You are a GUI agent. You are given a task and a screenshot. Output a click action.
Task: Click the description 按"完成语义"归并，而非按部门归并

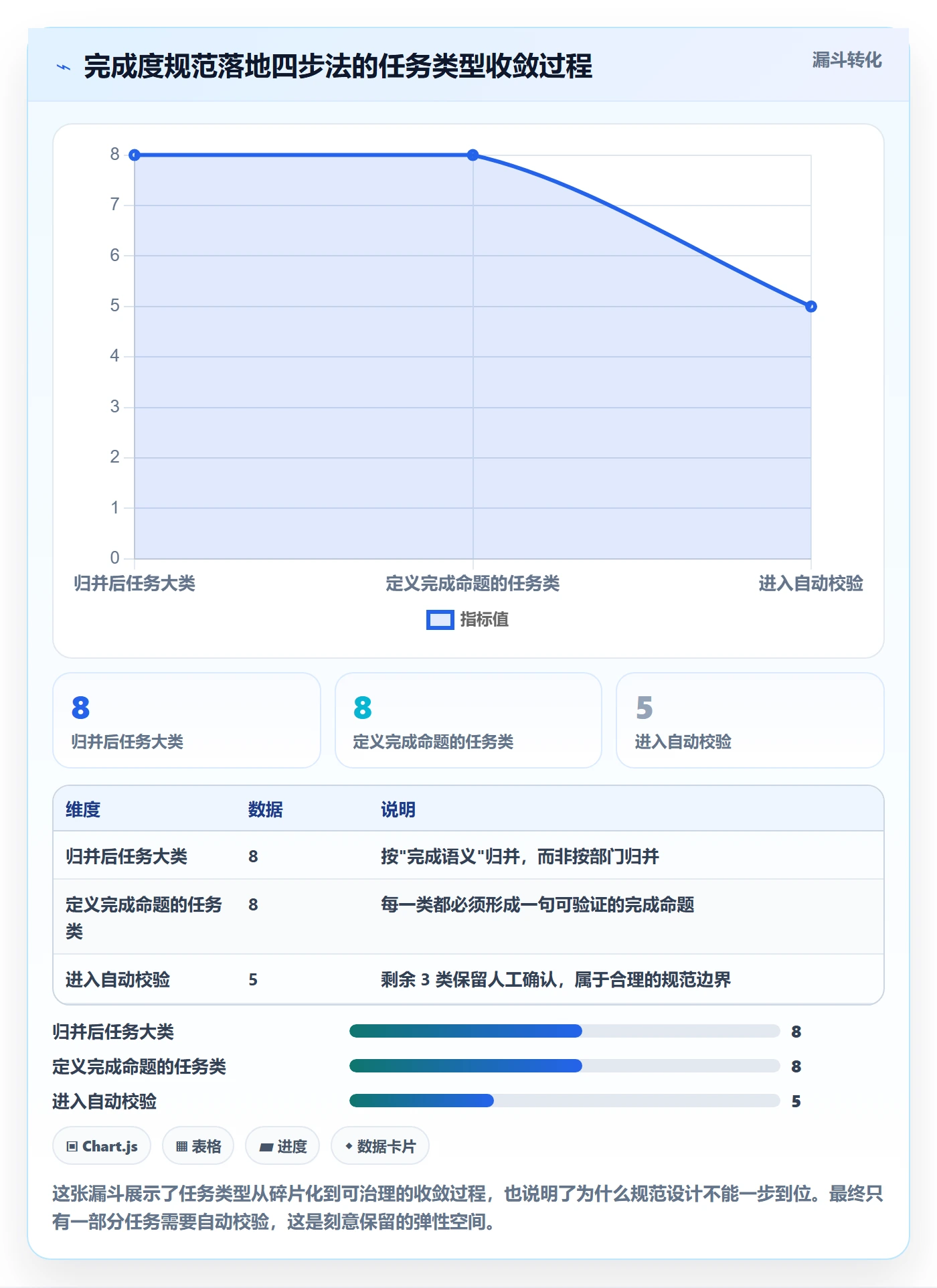520,856
